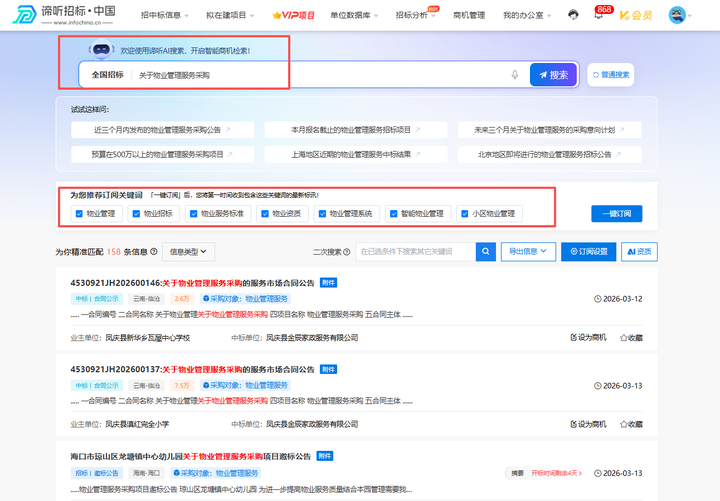Click the 2.6万 amount tag
The image size is (720, 501).
182,299
